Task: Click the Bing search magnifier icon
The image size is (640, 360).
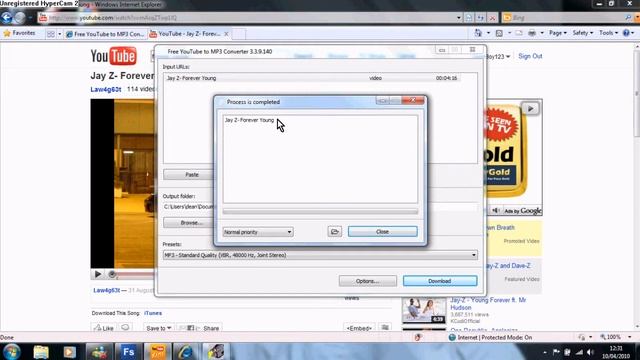Action: 628,18
